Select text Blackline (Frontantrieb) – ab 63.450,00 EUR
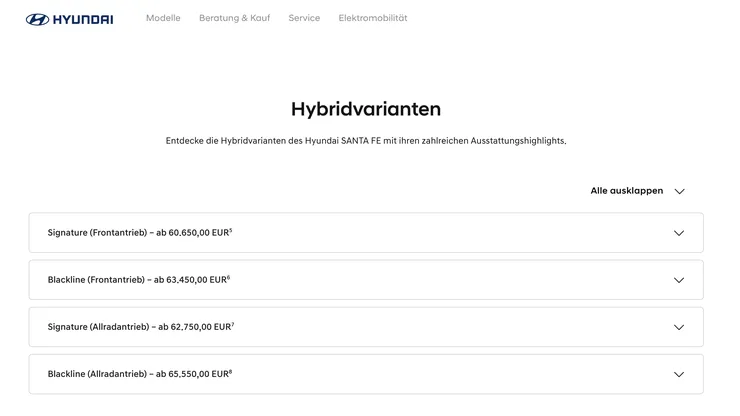This screenshot has width=740, height=416. [139, 280]
